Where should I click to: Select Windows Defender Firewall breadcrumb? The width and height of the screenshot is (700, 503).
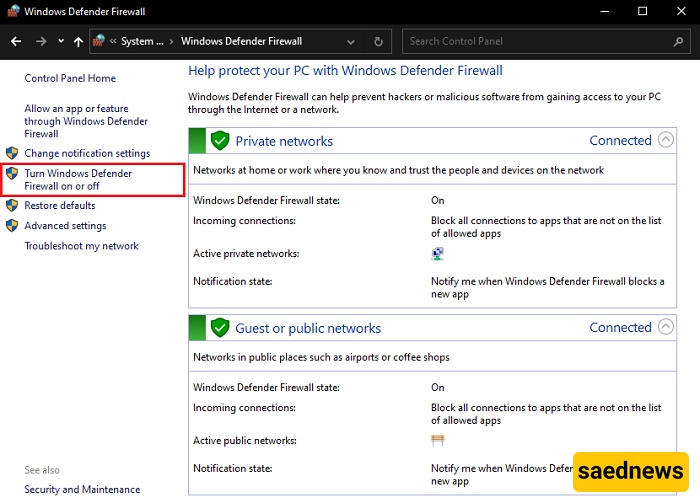pos(242,42)
